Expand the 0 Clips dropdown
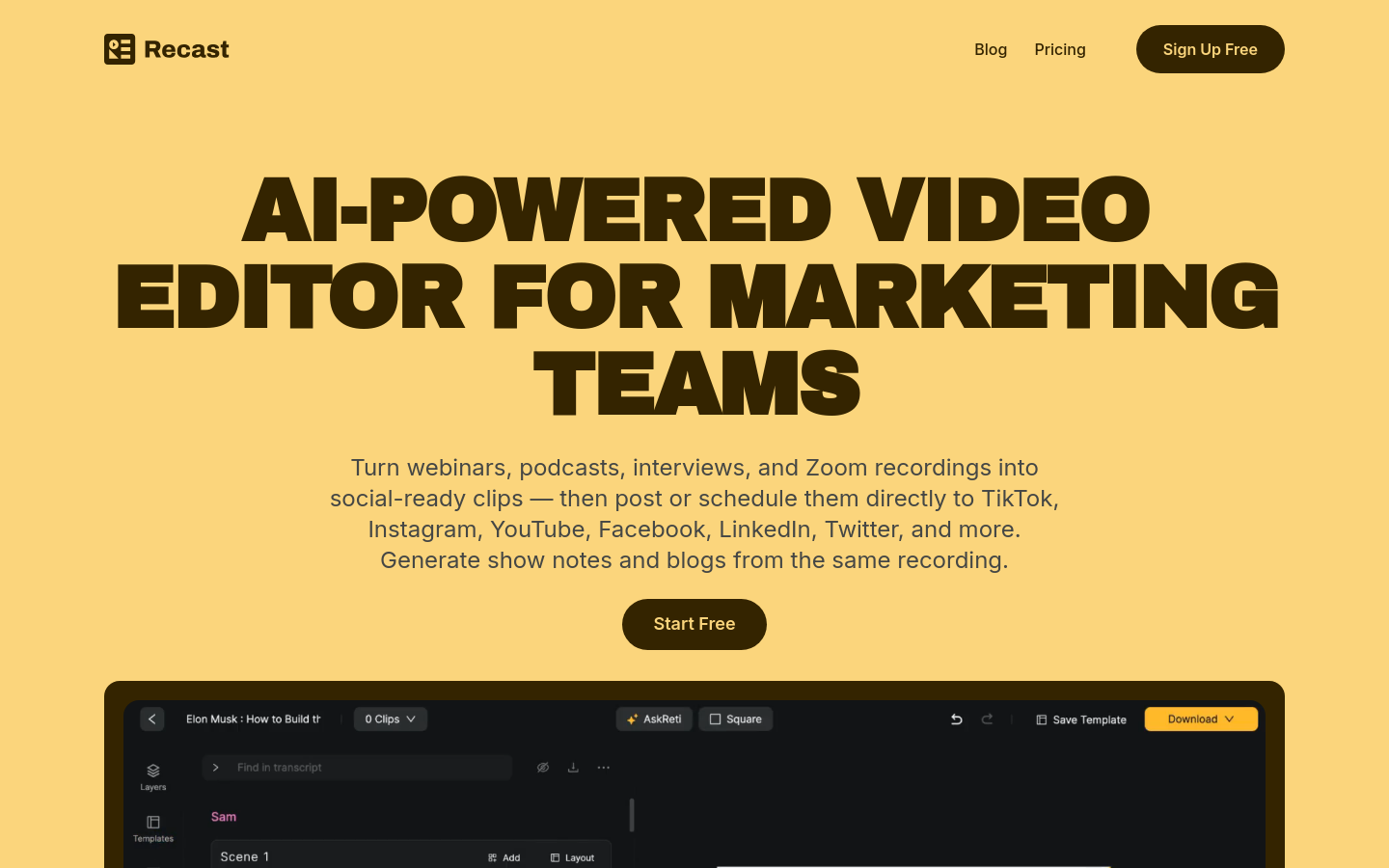This screenshot has width=1389, height=868. [391, 719]
